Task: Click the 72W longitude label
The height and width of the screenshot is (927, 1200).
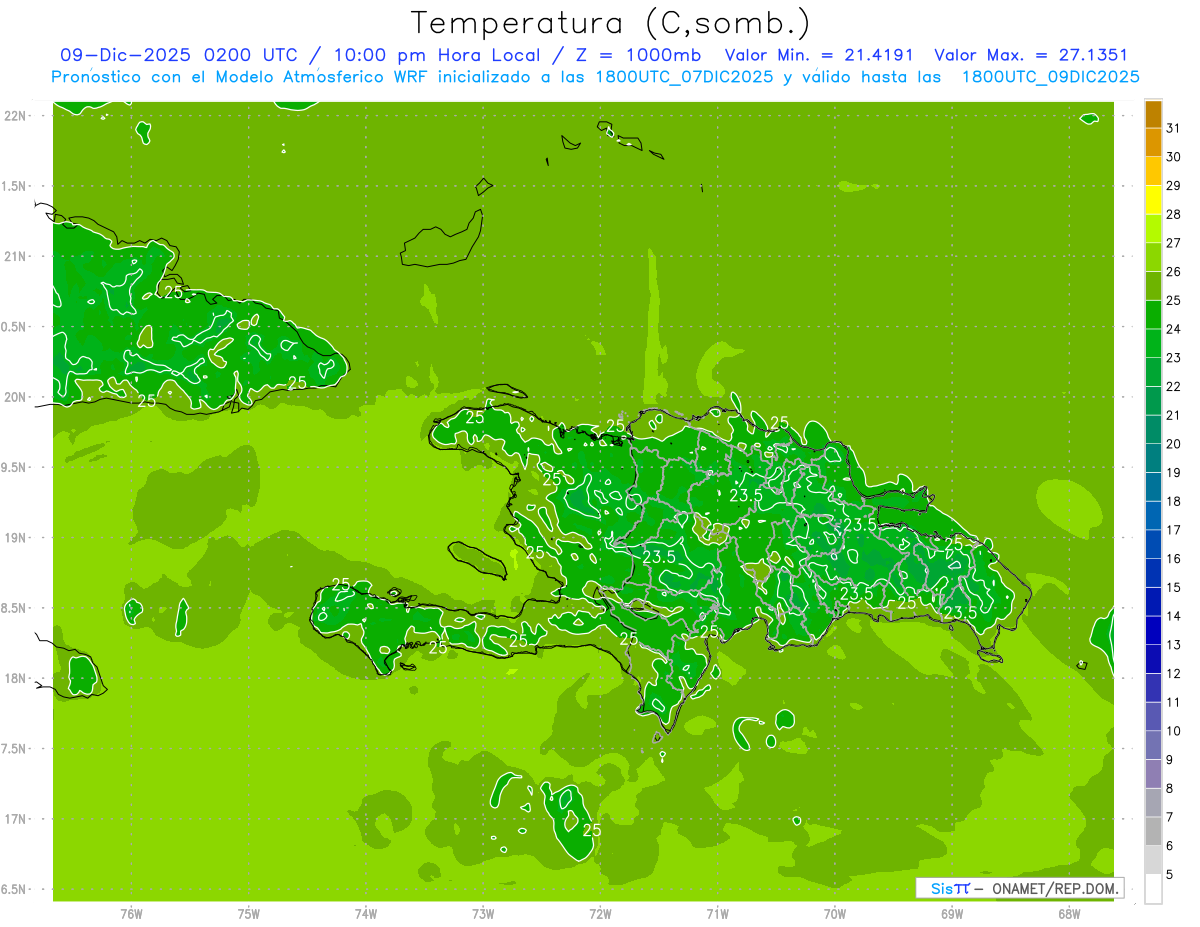Action: 600,914
